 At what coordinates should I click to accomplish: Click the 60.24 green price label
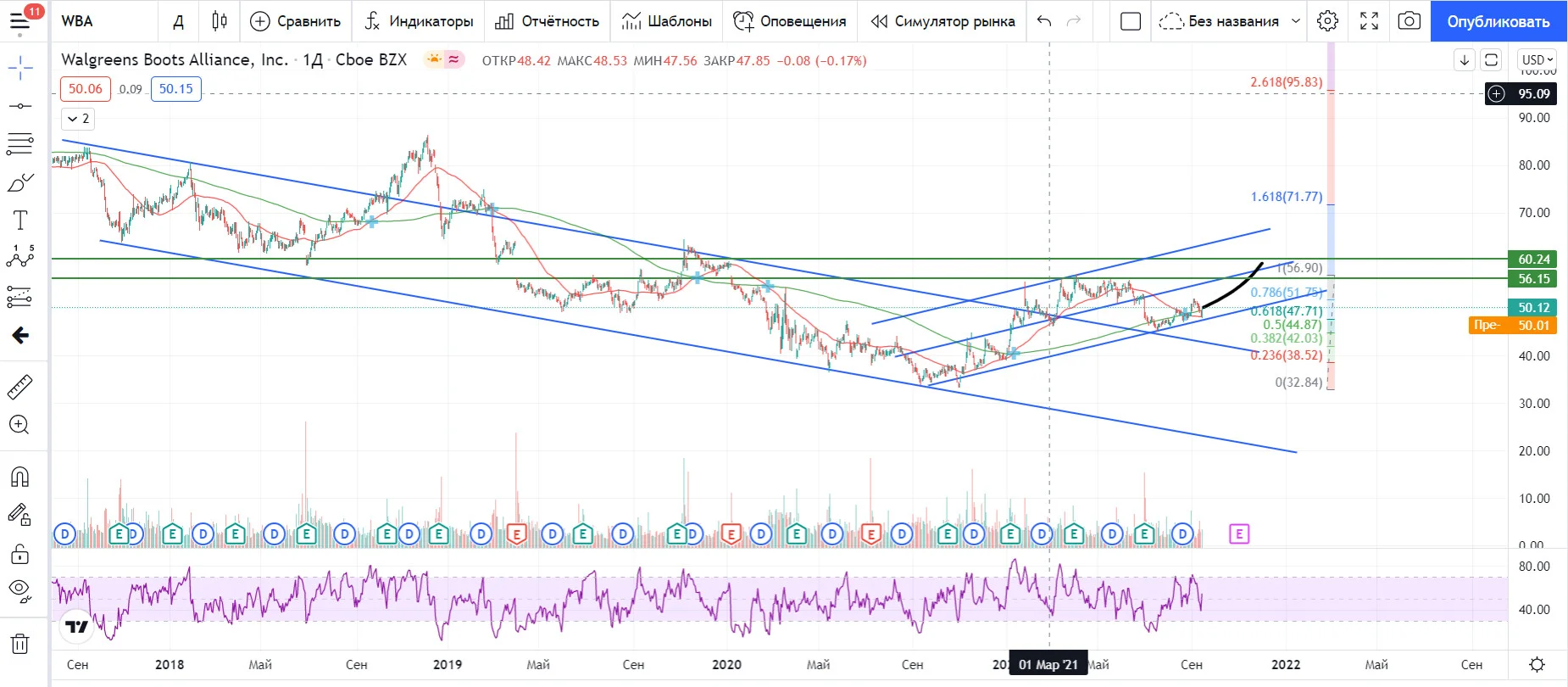pyautogui.click(x=1532, y=260)
